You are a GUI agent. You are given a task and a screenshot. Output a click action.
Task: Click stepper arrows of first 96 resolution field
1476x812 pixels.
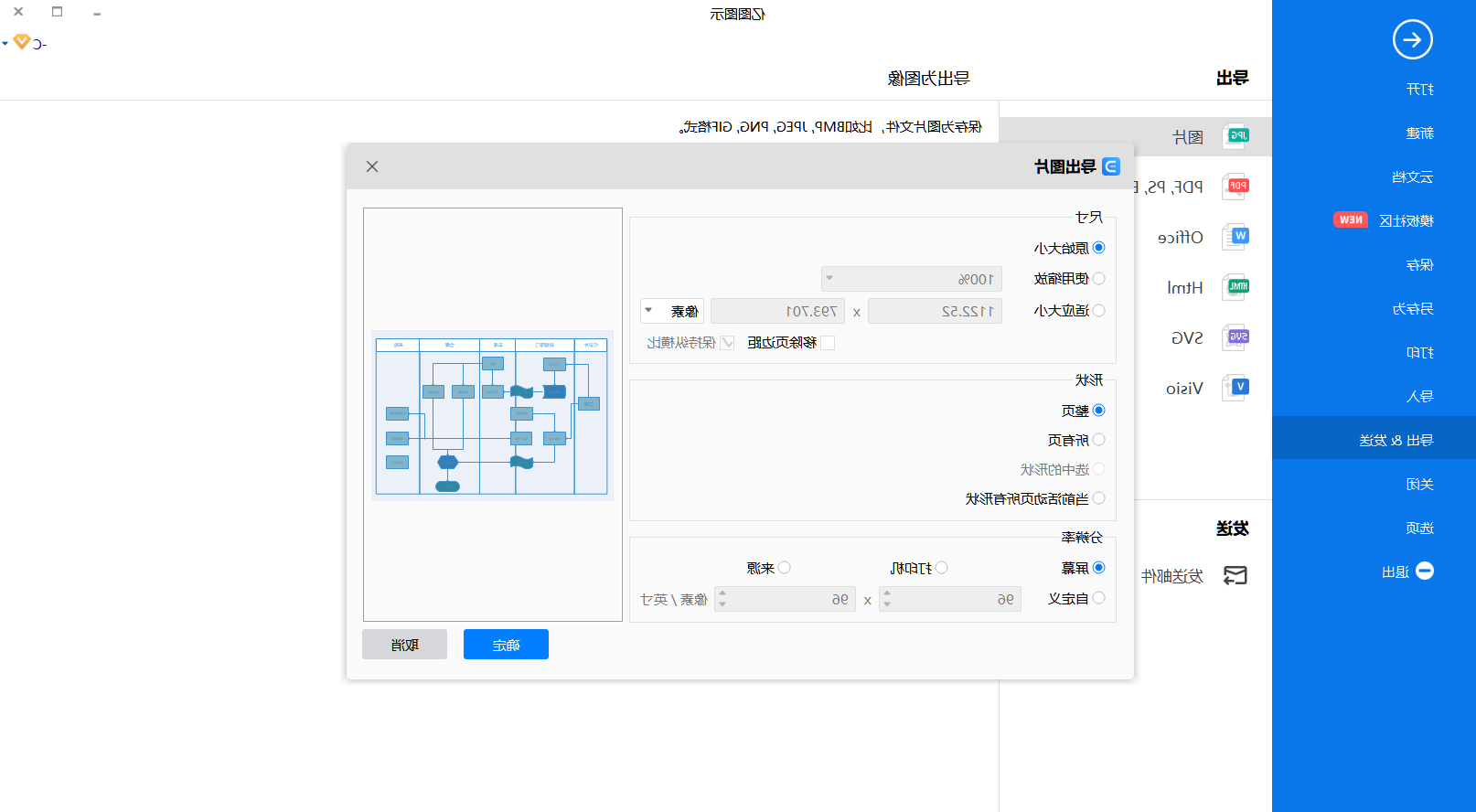pyautogui.click(x=887, y=599)
